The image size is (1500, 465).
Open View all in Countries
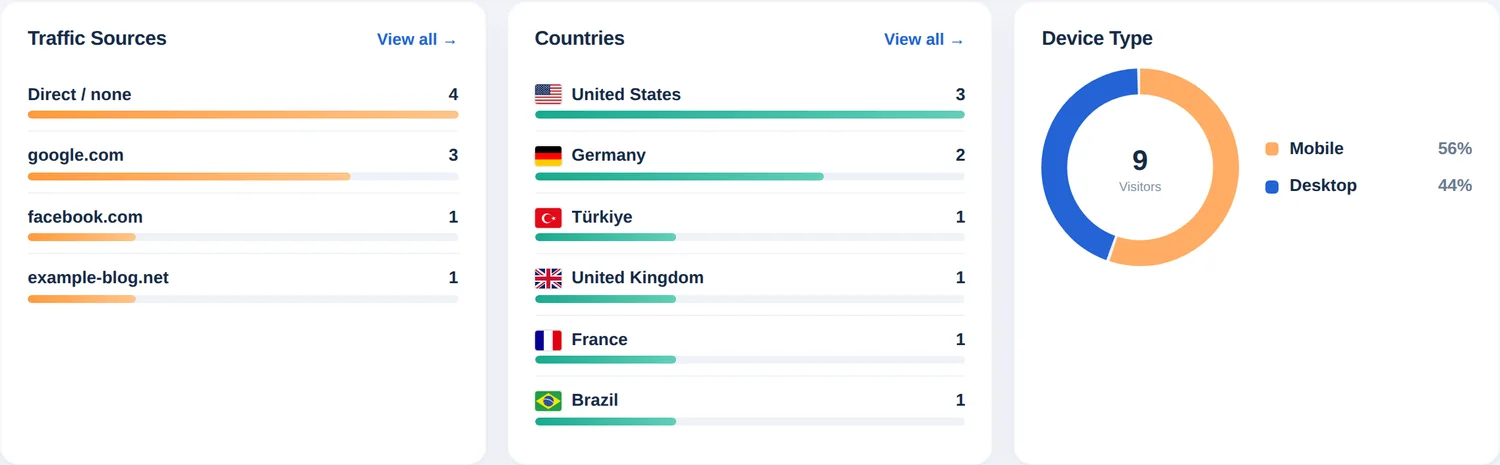pos(924,40)
